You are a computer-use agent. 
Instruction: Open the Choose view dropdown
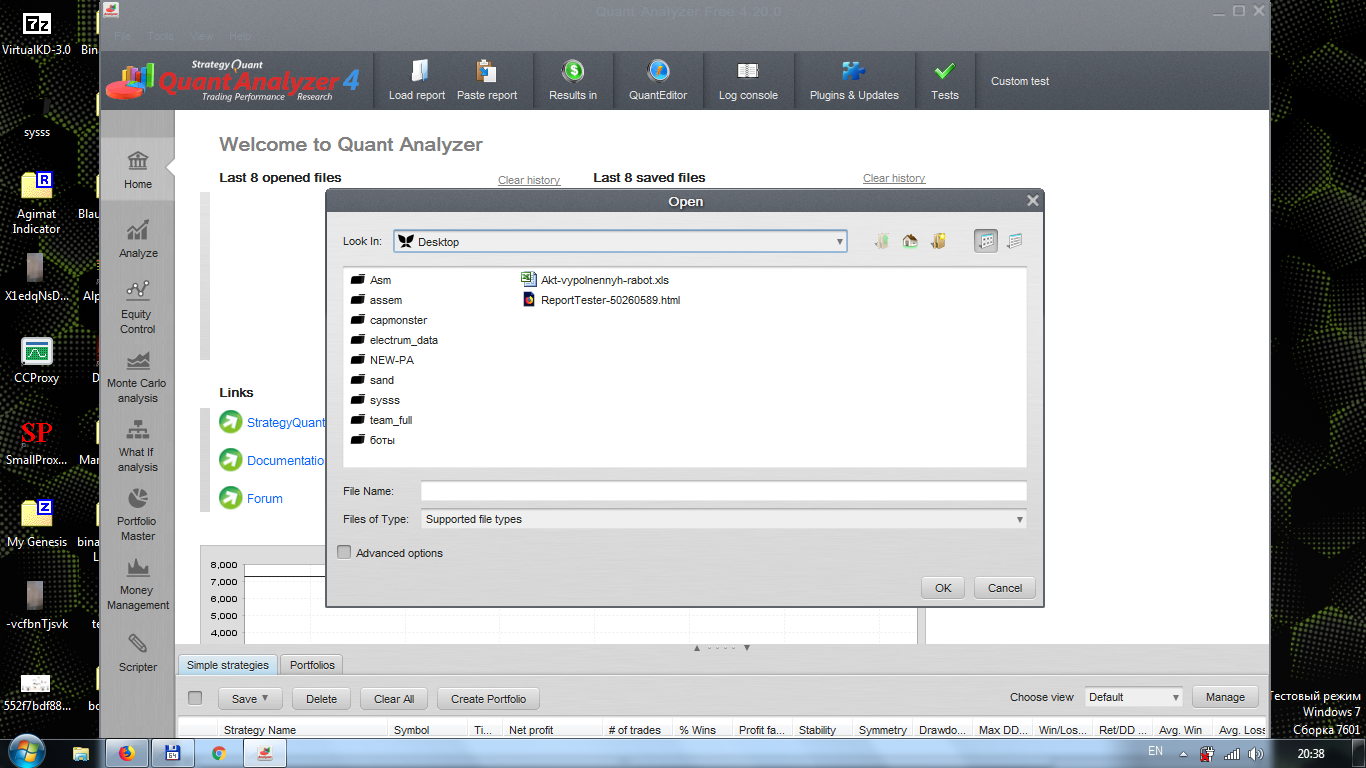(x=1134, y=697)
